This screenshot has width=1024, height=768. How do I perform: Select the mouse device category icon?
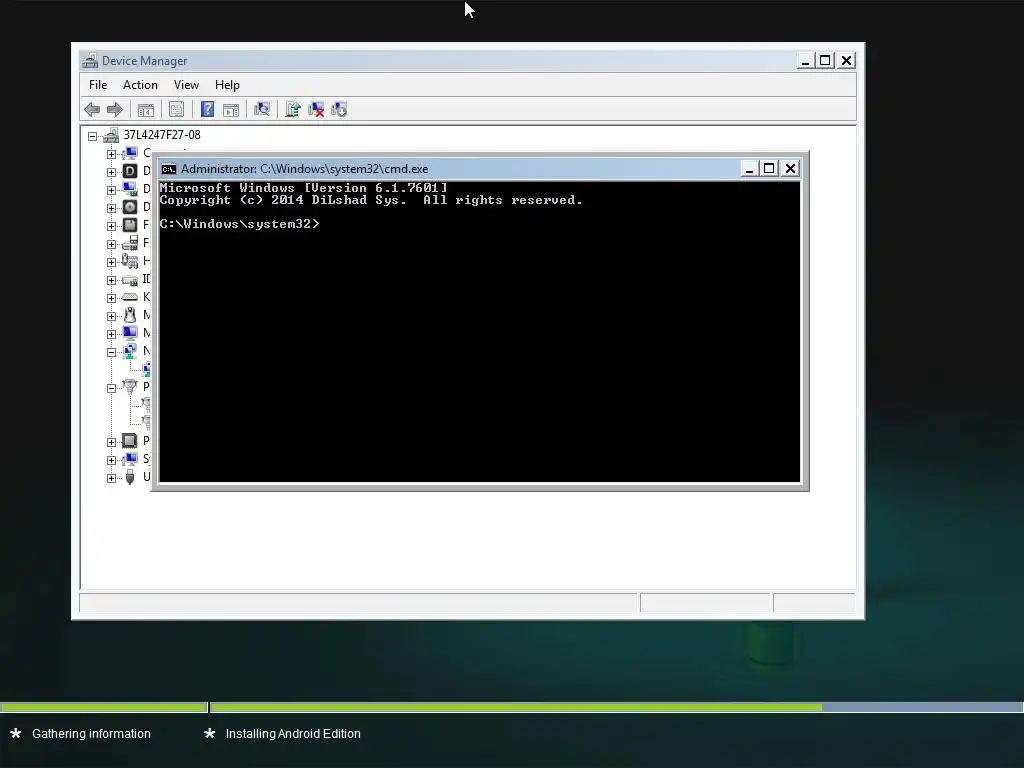tap(130, 315)
